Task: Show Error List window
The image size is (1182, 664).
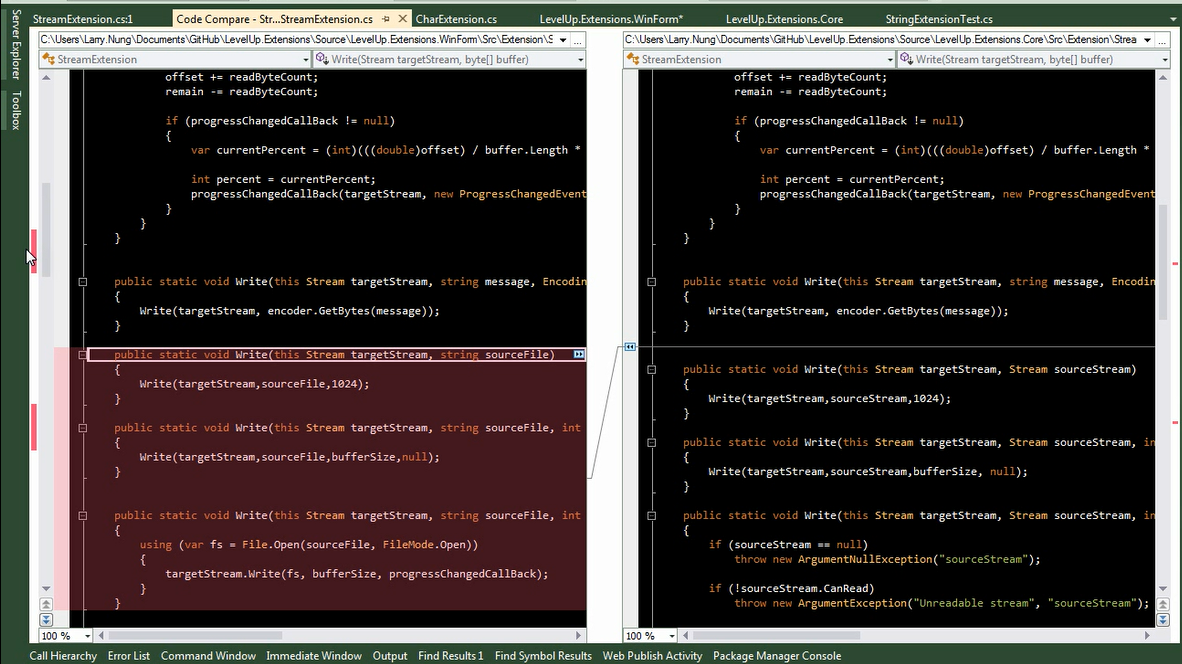Action: click(x=129, y=656)
